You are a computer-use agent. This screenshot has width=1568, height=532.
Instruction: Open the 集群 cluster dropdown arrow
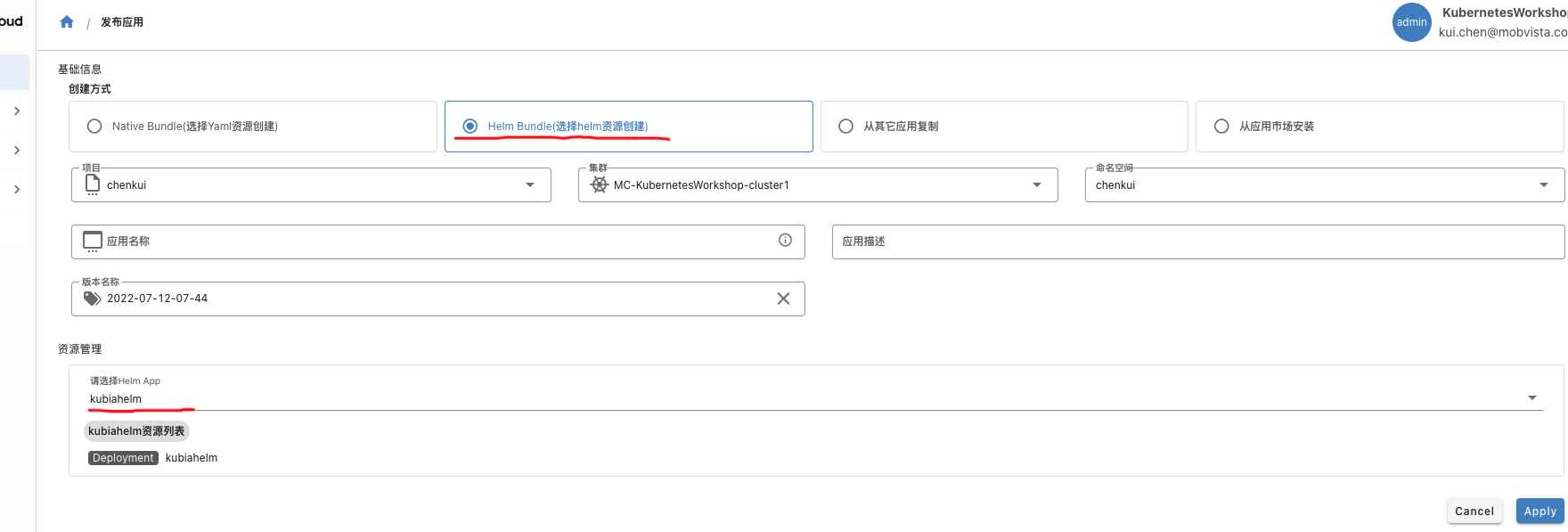pos(1037,184)
